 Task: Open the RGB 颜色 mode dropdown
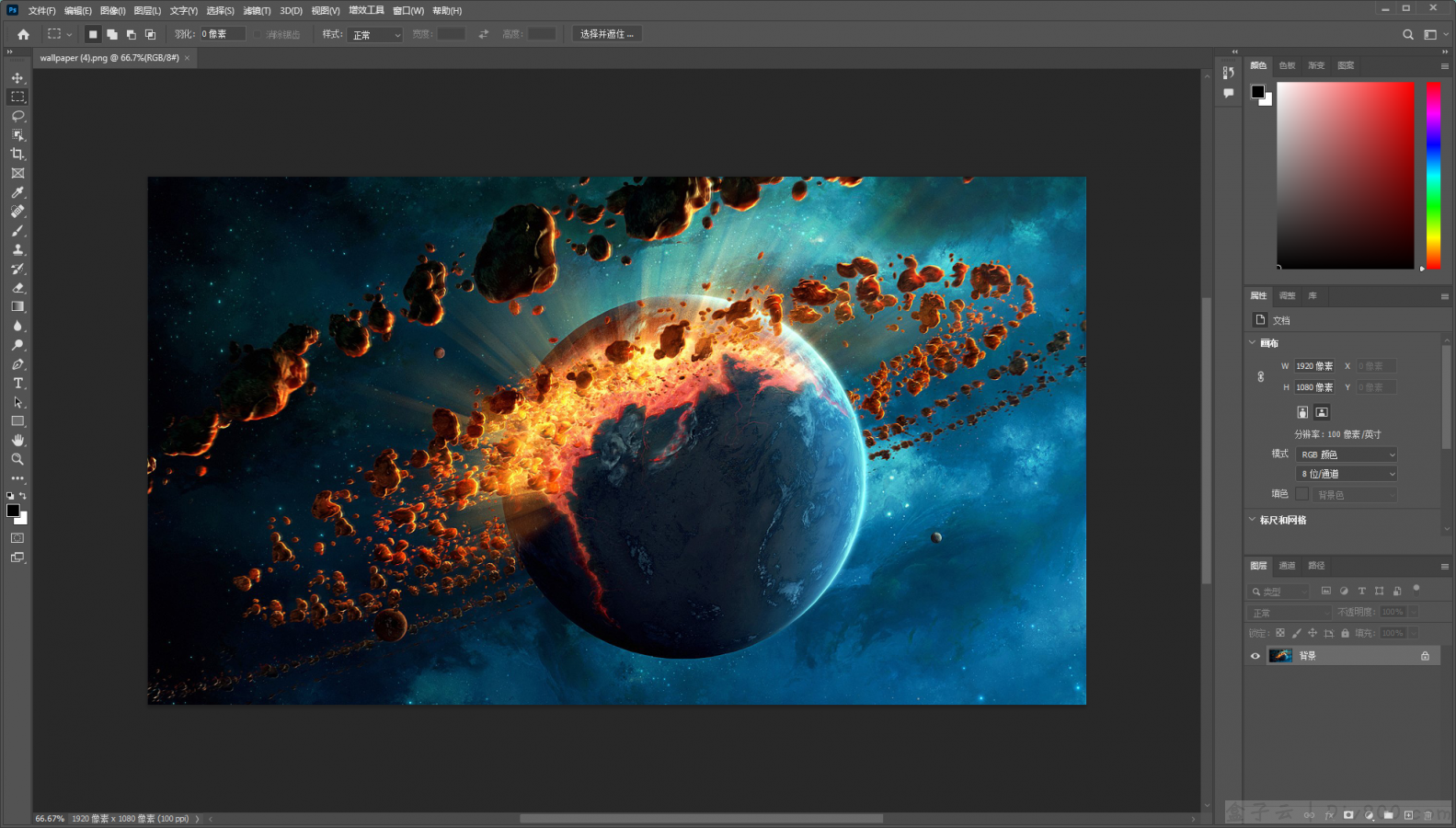tap(1347, 454)
